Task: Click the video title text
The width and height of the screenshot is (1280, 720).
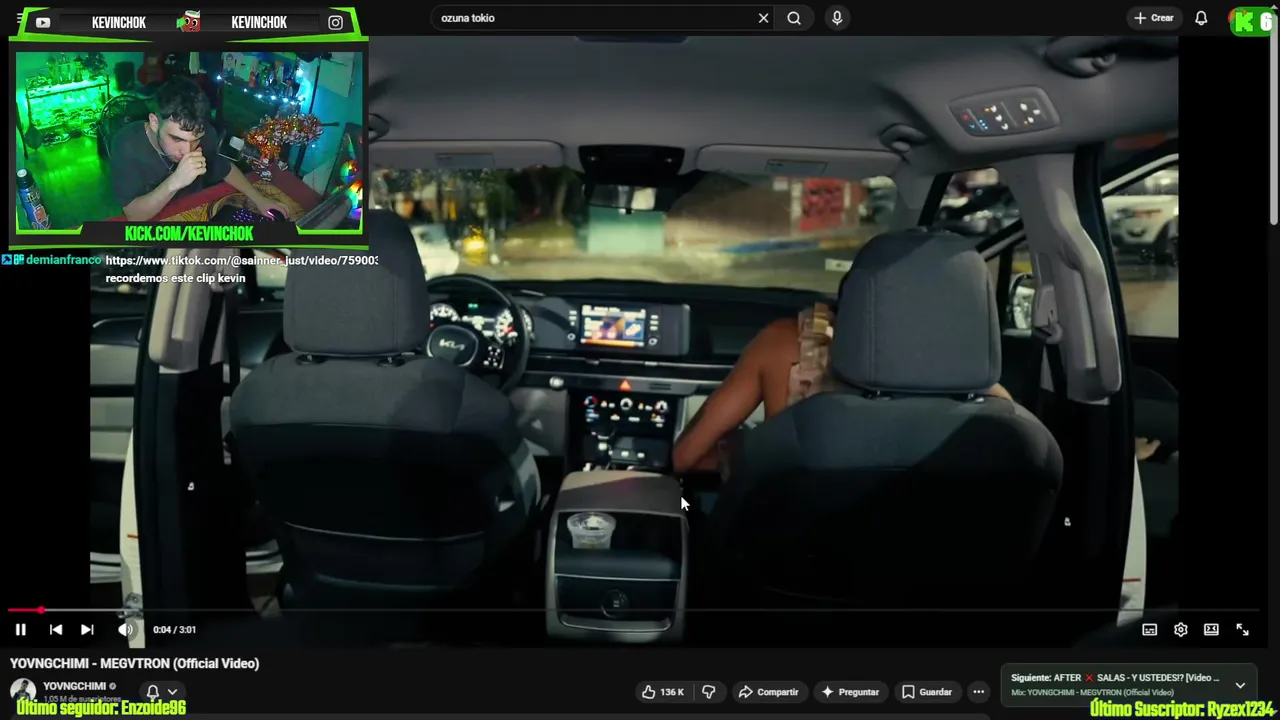Action: pos(135,663)
